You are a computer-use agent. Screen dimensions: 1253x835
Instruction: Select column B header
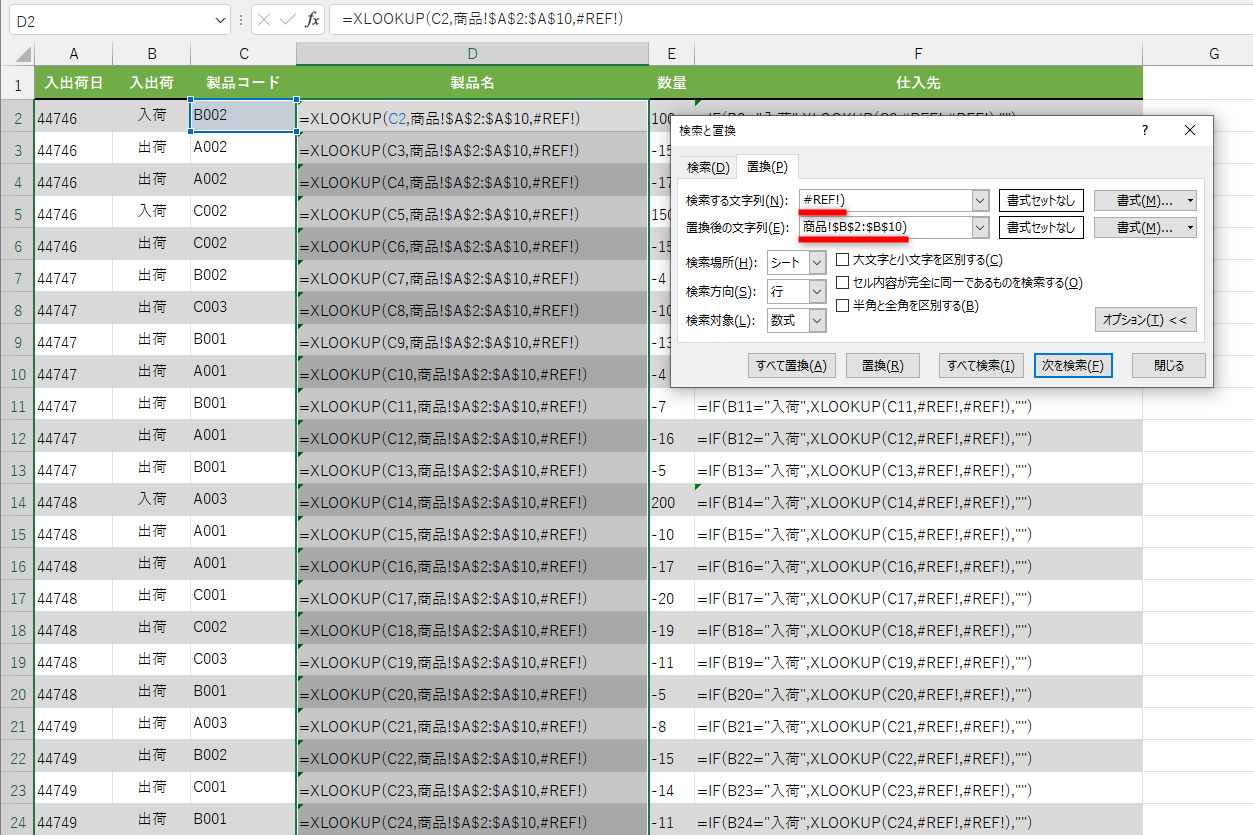152,54
